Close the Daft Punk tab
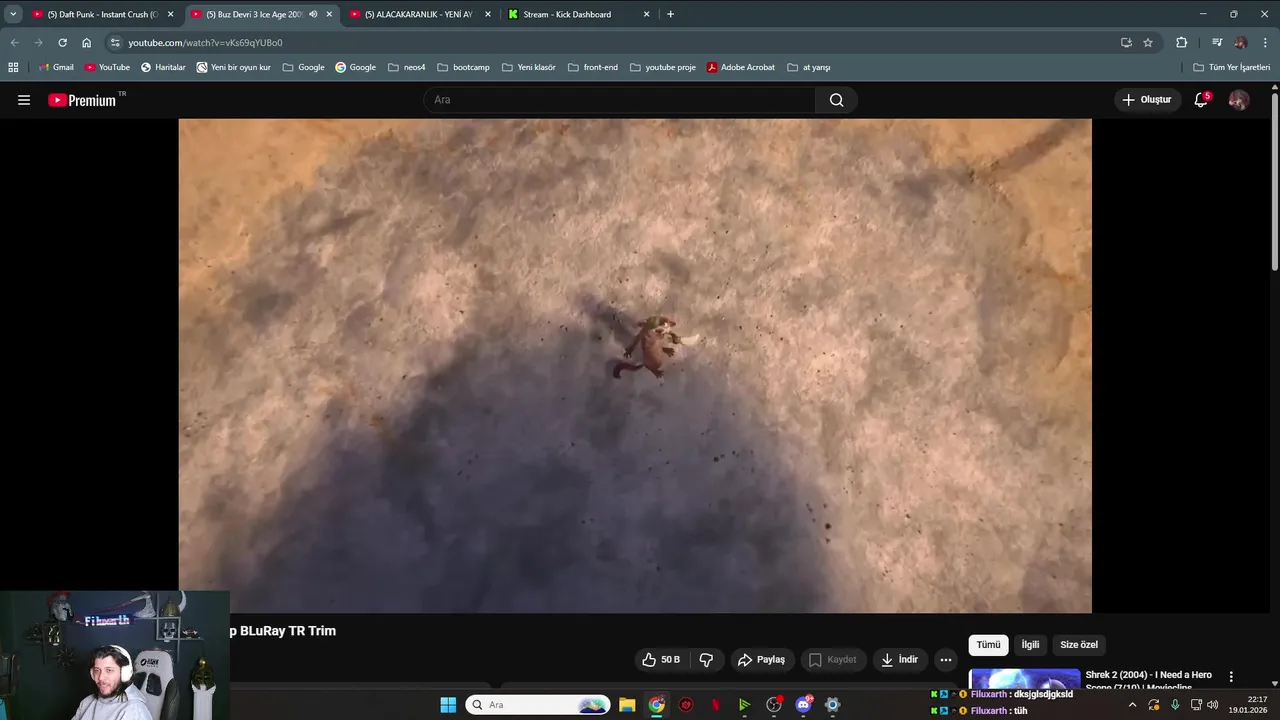This screenshot has height=720, width=1280. tap(170, 14)
